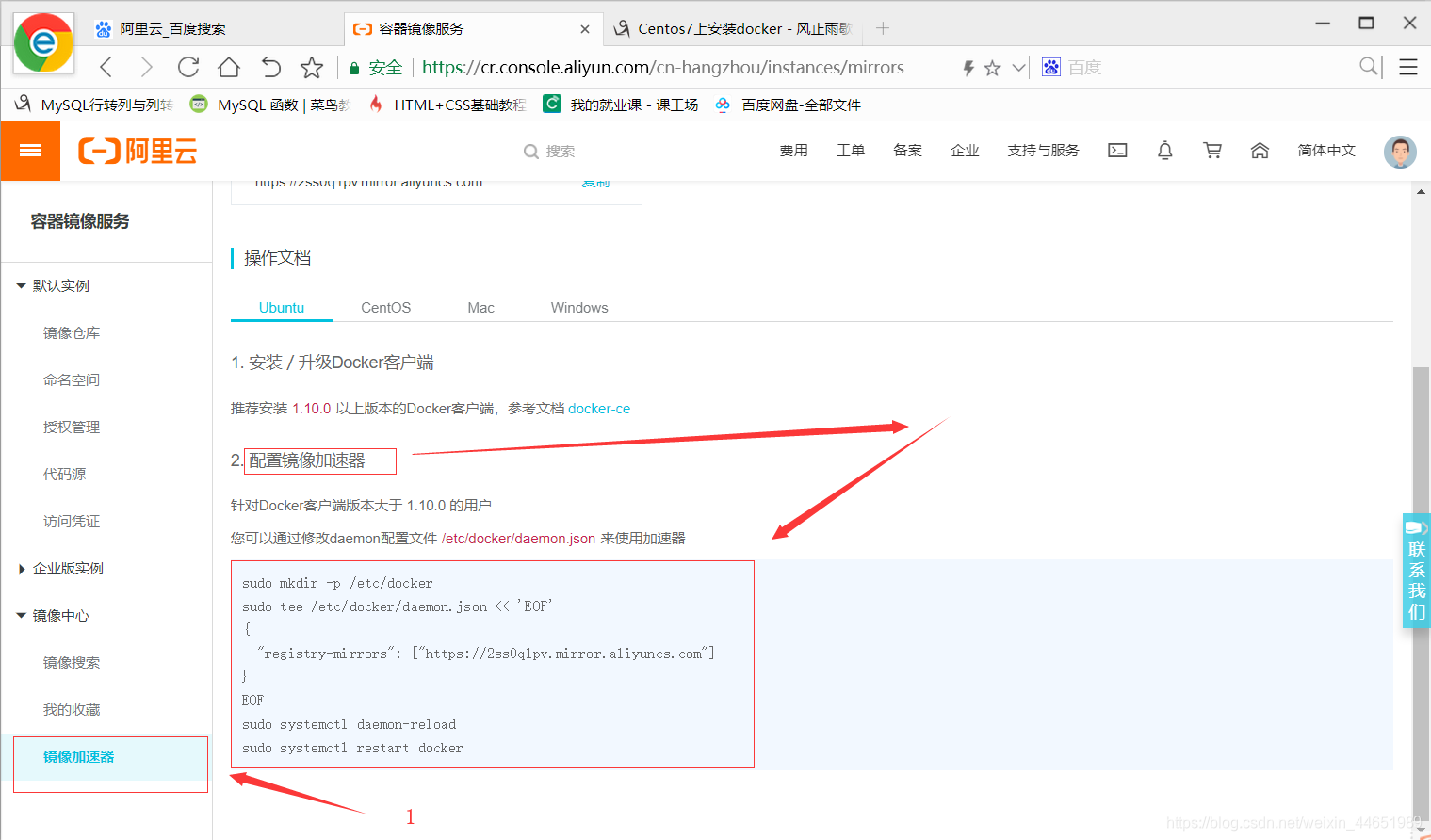Select the CentOS documentation tab
The width and height of the screenshot is (1431, 840).
click(x=386, y=308)
